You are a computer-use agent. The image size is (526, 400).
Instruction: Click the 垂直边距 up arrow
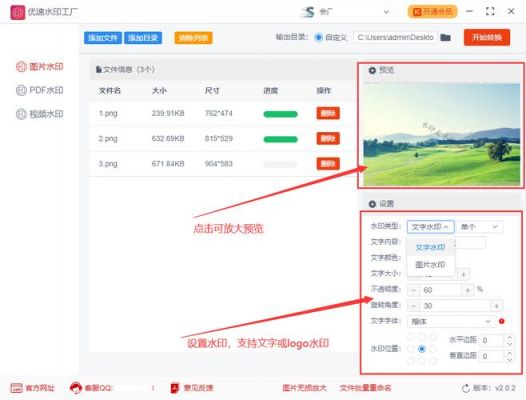510,353
